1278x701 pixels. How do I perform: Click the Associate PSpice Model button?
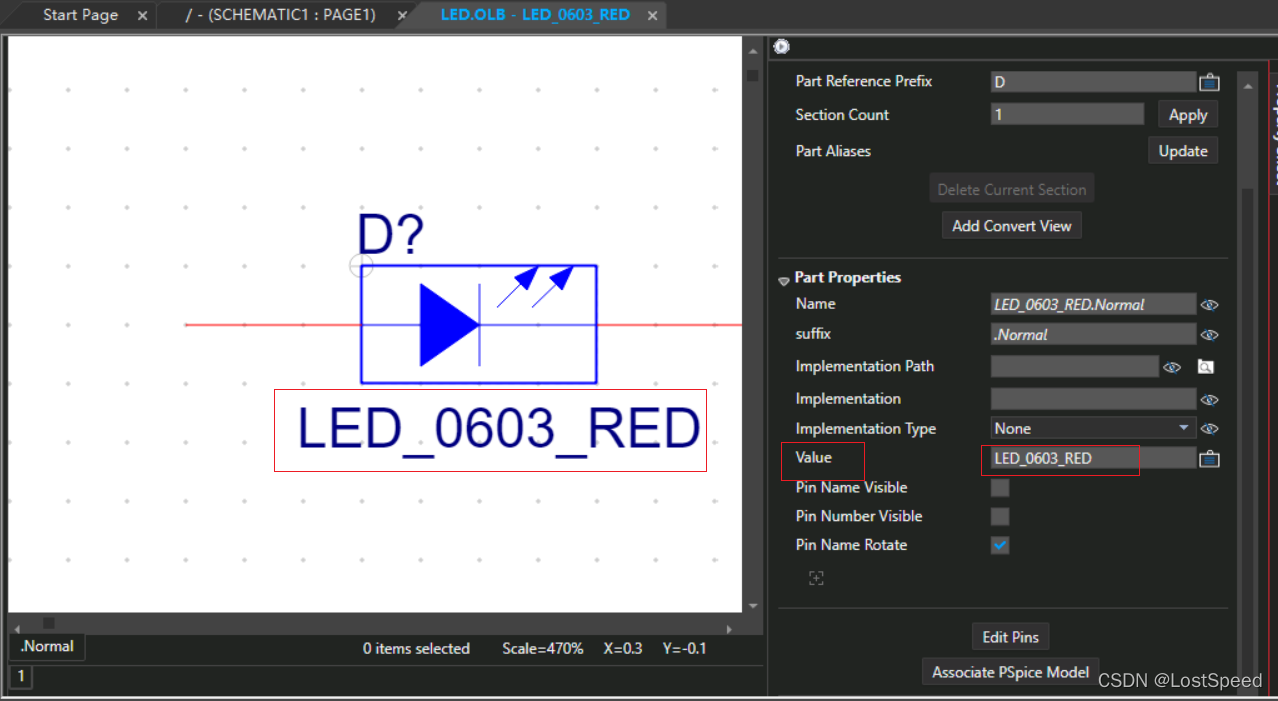[x=1010, y=672]
